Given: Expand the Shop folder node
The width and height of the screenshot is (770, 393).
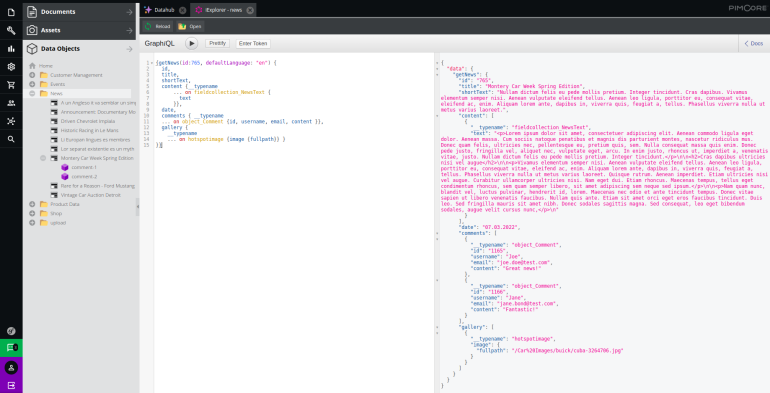Looking at the screenshot, I should (32, 214).
